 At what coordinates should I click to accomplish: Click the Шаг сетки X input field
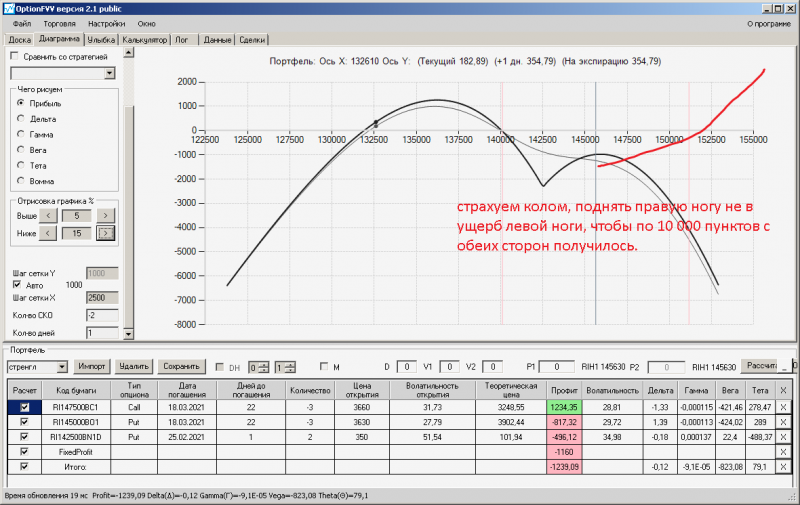[x=102, y=297]
